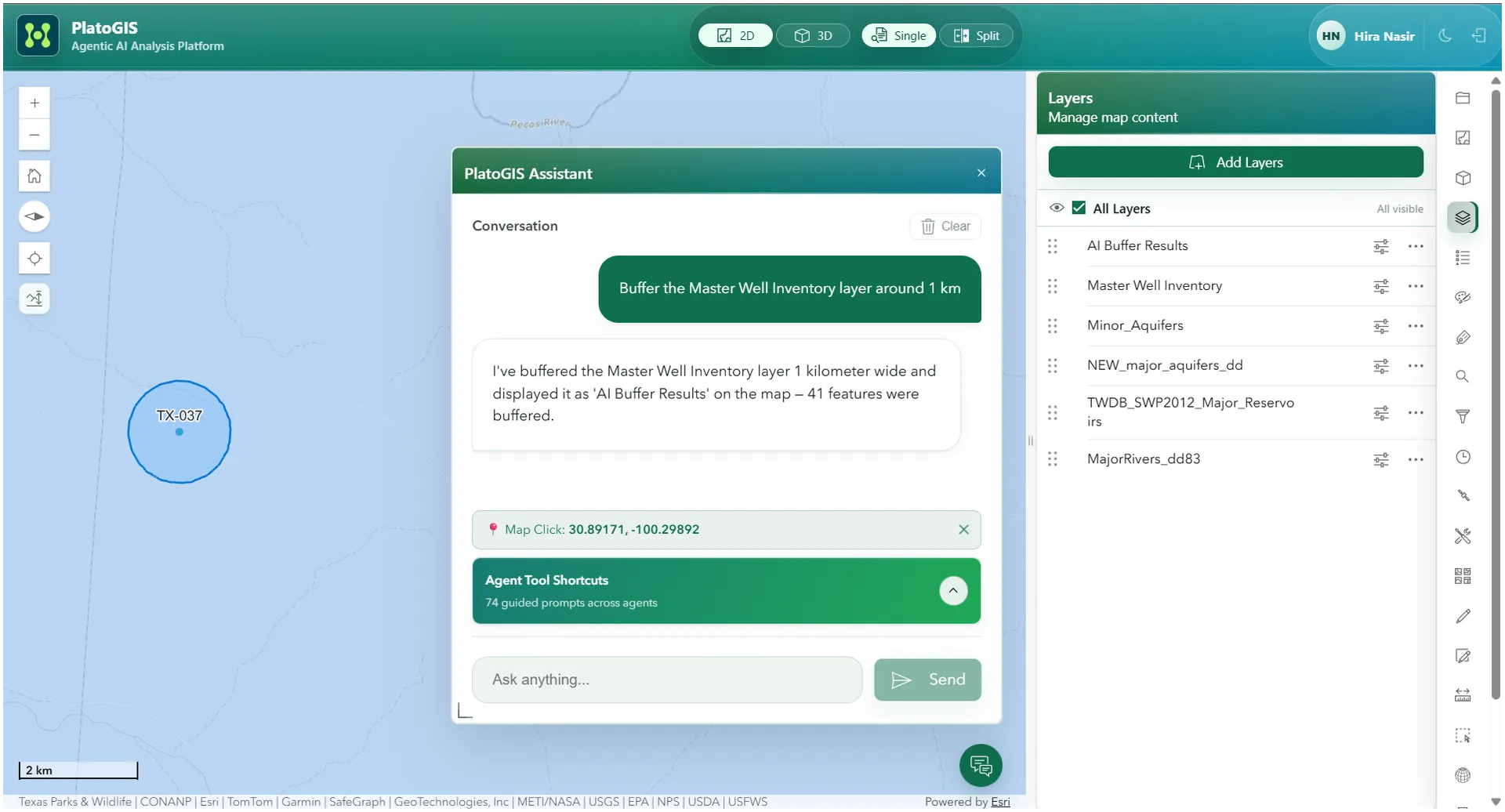Open the four-tile gallery icon in the sidebar

(1463, 576)
